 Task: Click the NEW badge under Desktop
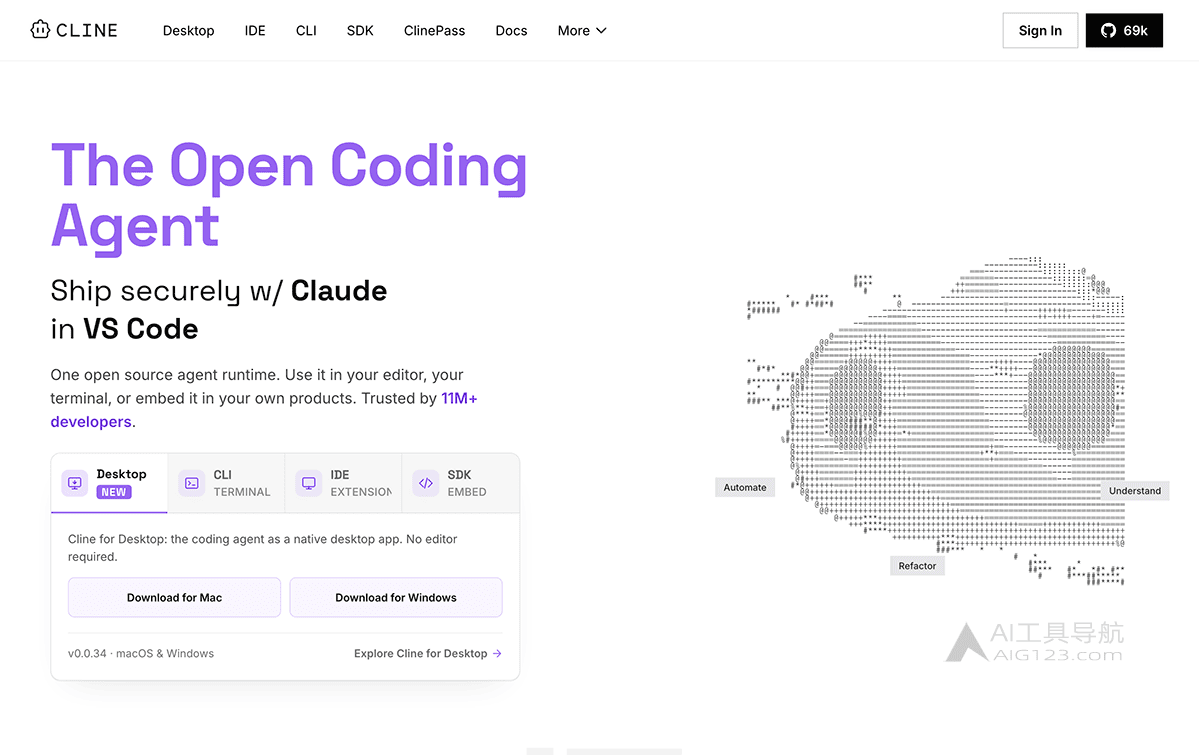[114, 492]
